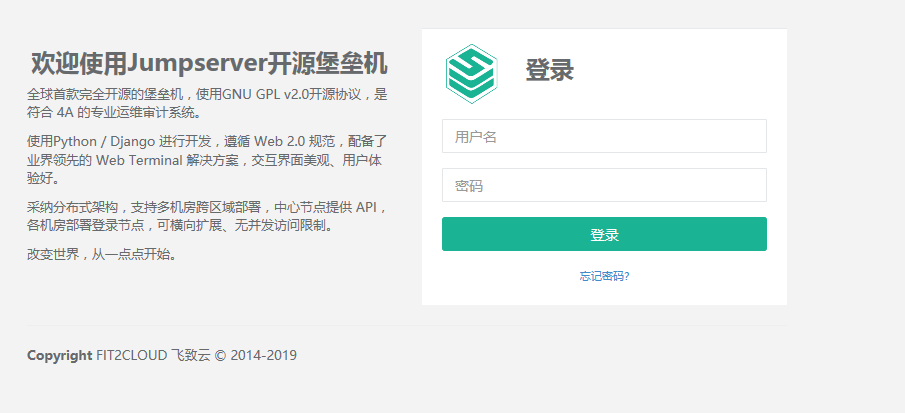Click the Jumpserver hexagon logo

pyautogui.click(x=472, y=74)
